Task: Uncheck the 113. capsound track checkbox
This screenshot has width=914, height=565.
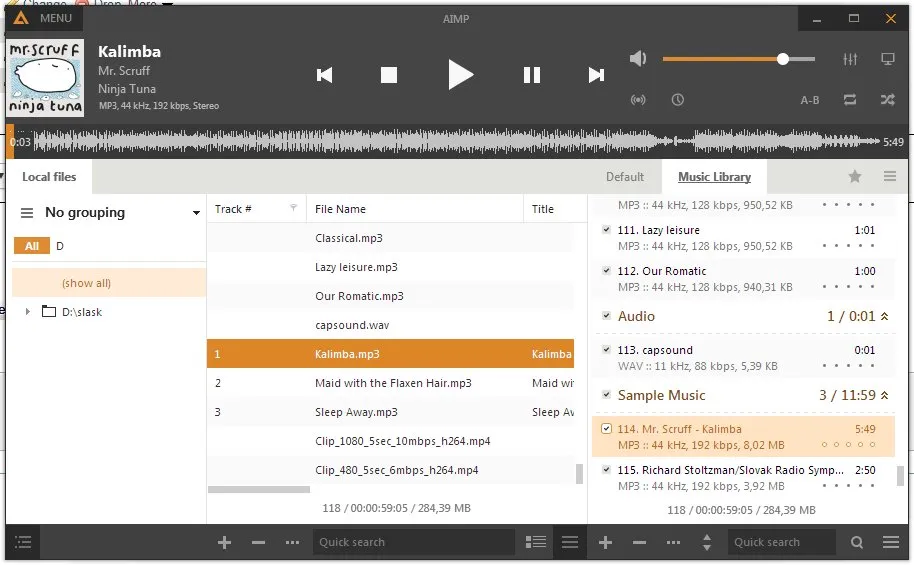Action: [607, 350]
